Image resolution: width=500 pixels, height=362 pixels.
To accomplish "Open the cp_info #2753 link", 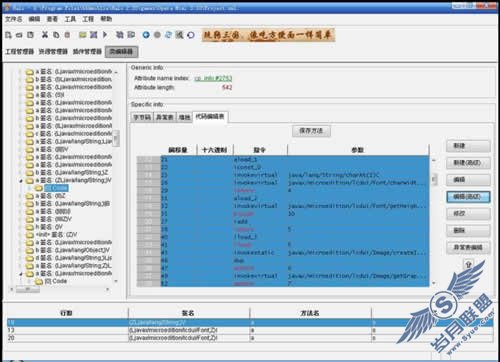I will (213, 78).
